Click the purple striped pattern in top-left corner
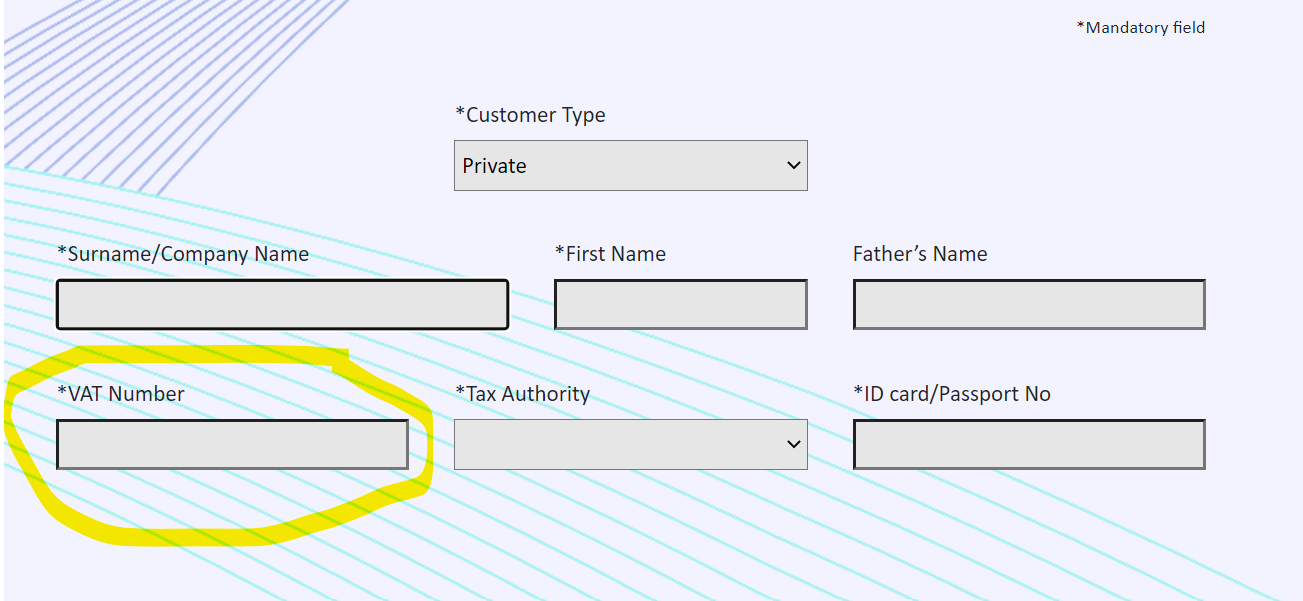 (100, 60)
